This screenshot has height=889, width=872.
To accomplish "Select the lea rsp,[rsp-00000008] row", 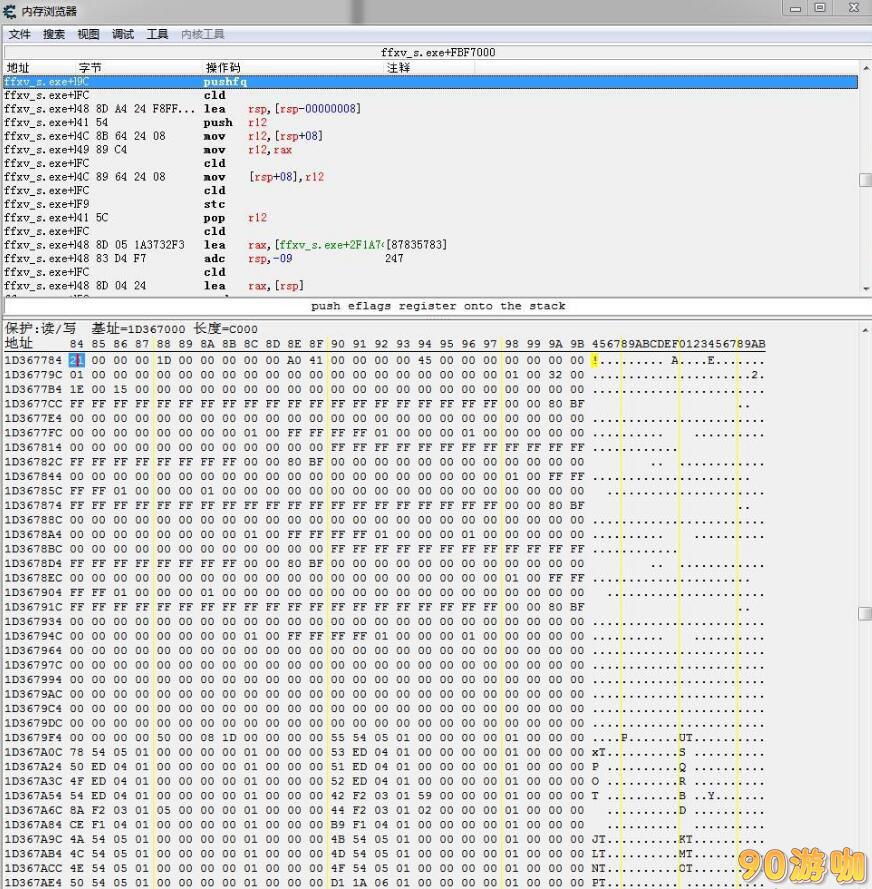I will (430, 109).
